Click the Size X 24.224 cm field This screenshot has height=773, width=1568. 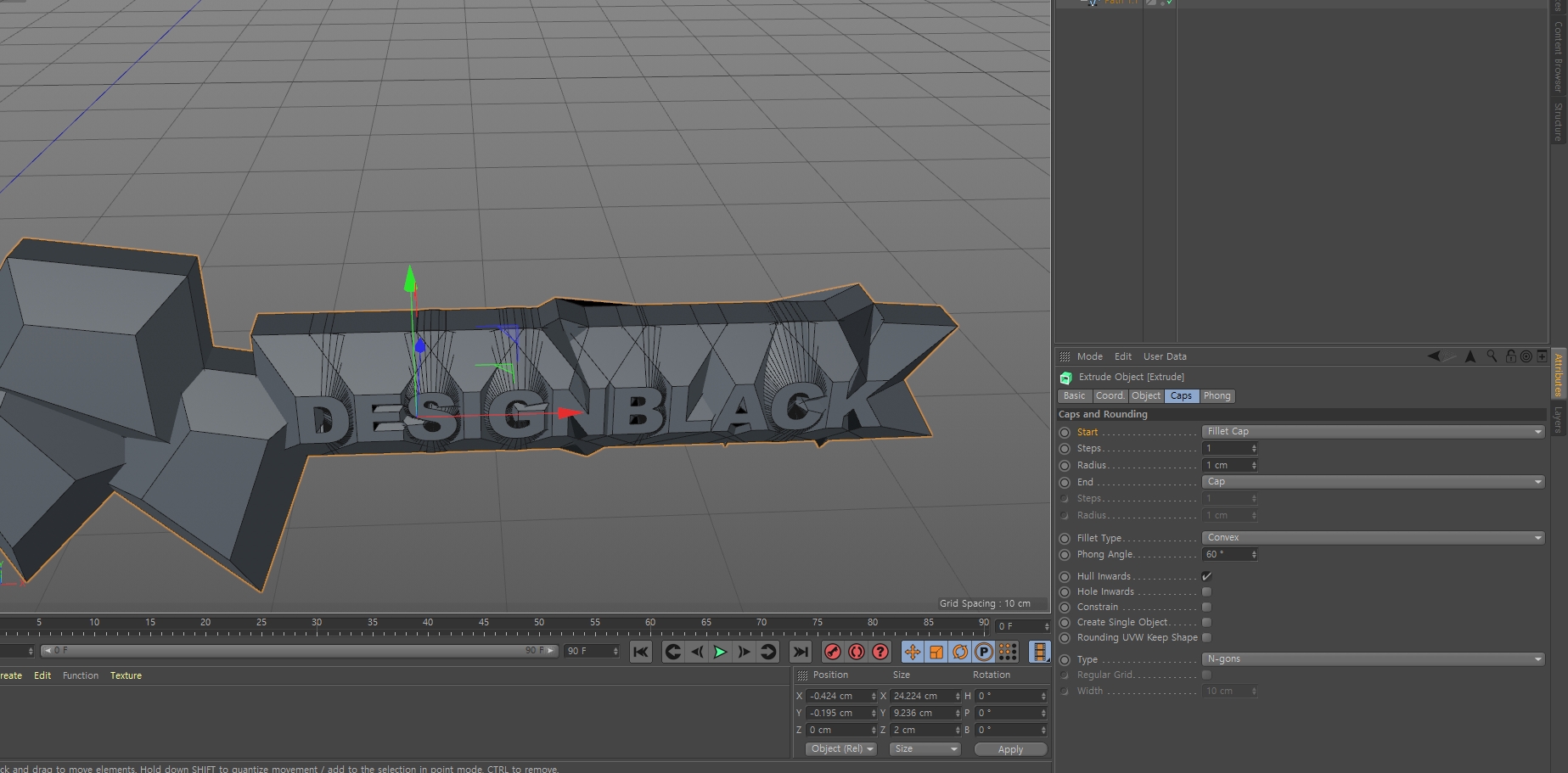925,697
